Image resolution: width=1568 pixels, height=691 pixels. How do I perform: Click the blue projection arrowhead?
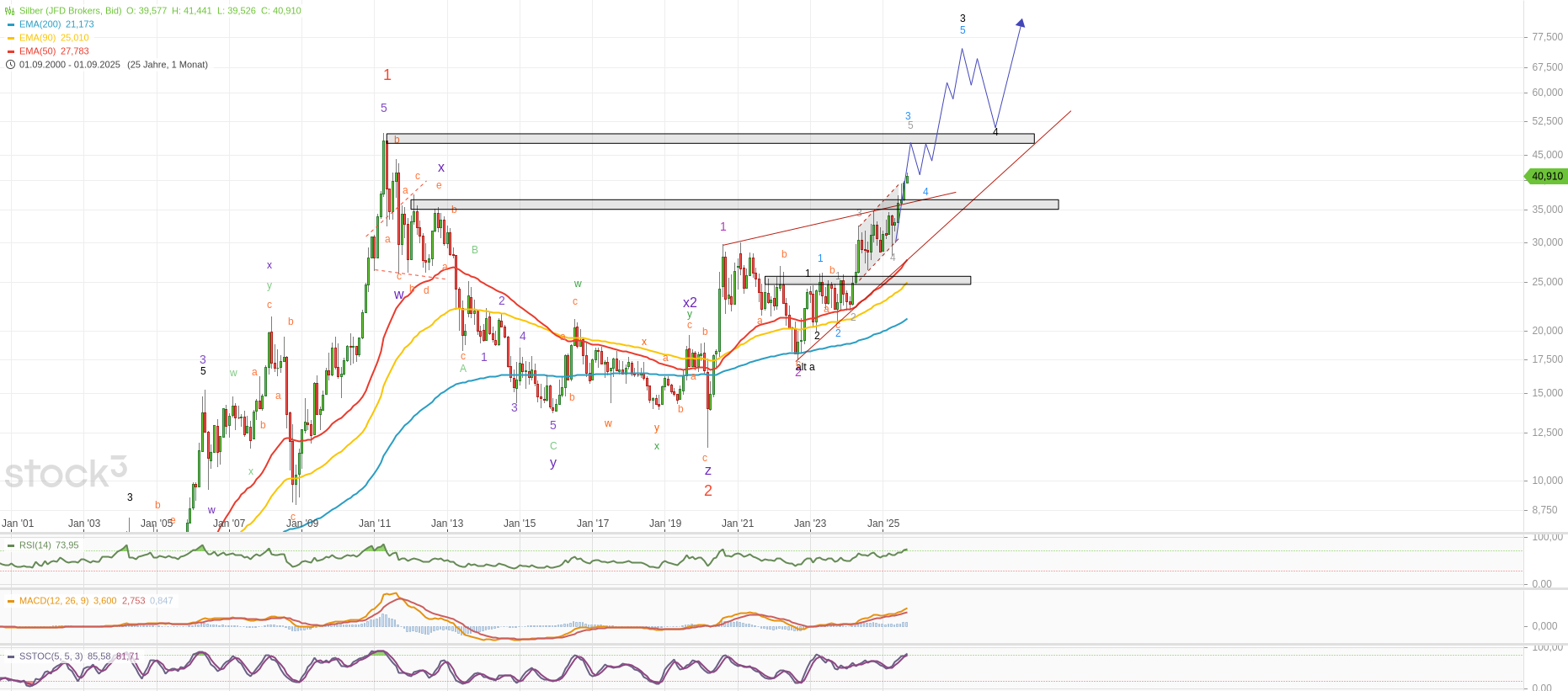[x=1021, y=24]
